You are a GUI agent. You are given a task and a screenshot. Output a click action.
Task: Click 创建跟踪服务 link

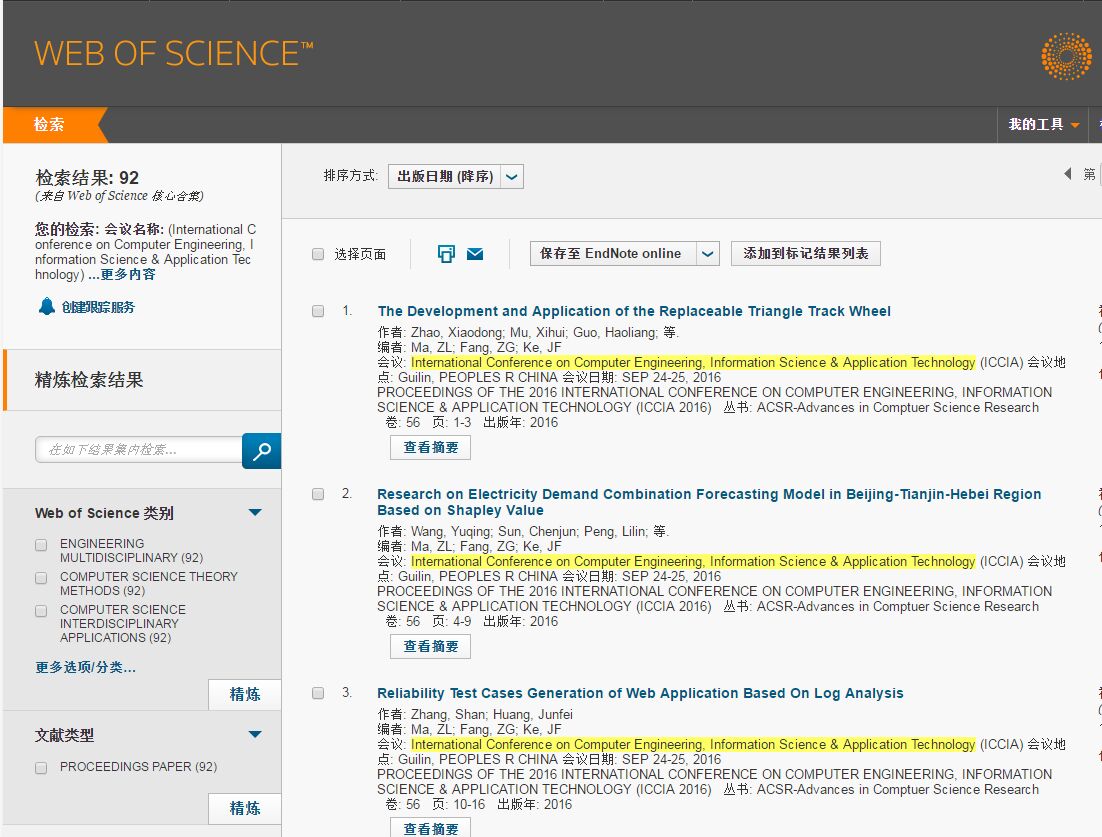[98, 307]
